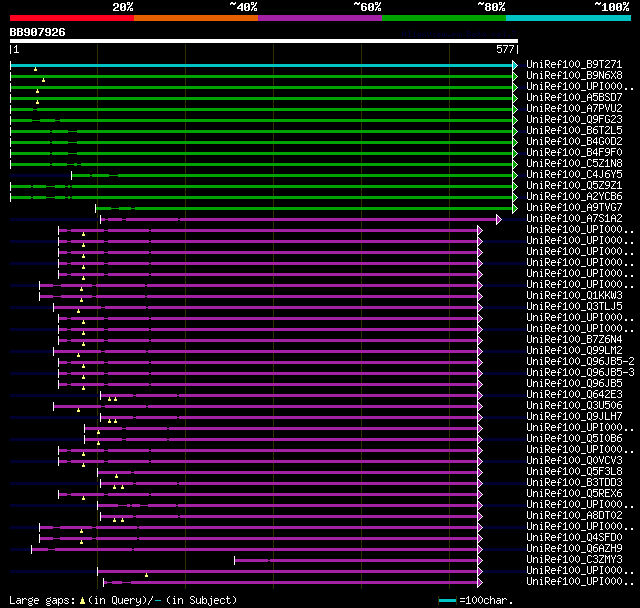The image size is (640, 608).
Task: Click the arrowhead ending the UniRef100_B9N6X8 bar
Action: pyautogui.click(x=515, y=76)
